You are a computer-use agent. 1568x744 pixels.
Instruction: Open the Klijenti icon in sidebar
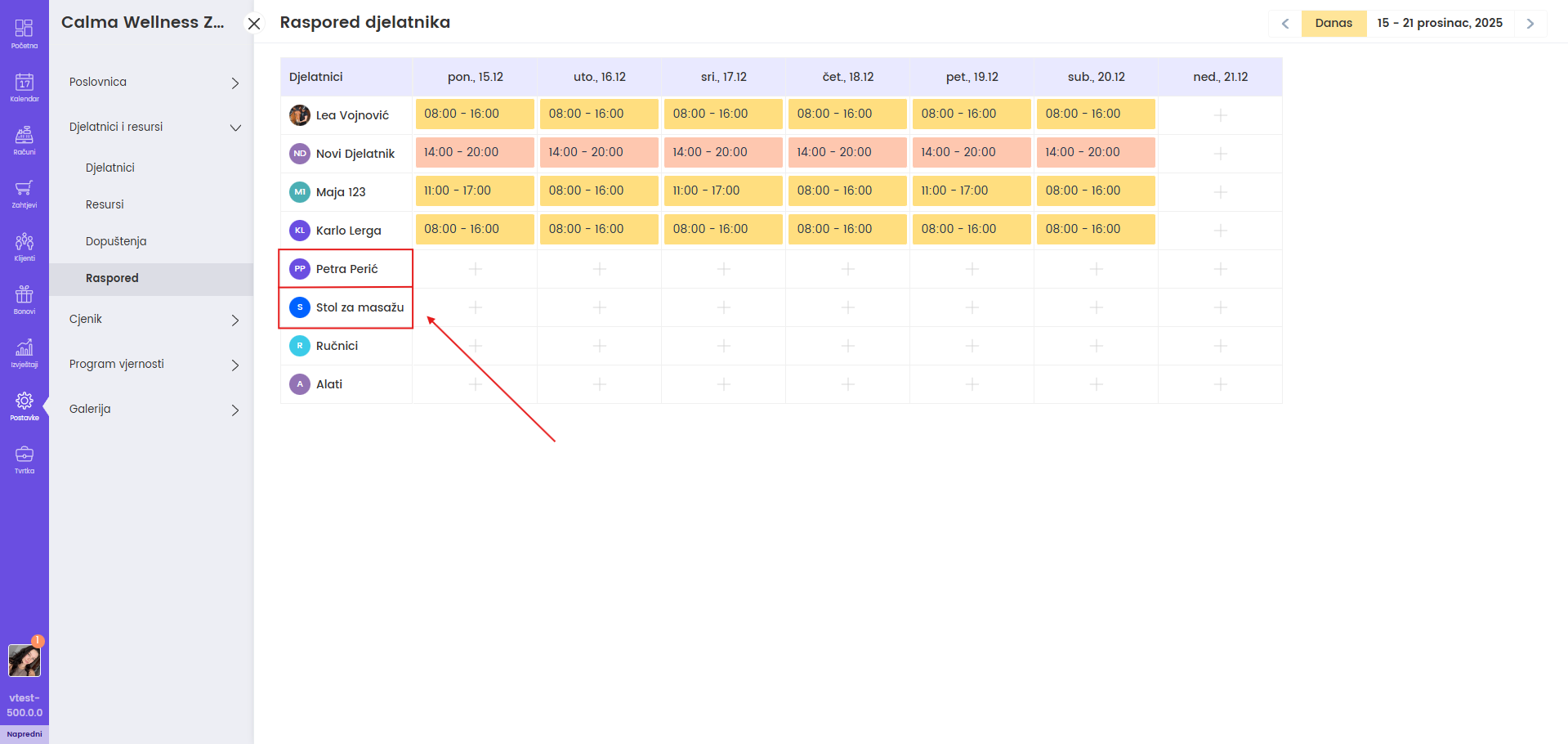25,246
